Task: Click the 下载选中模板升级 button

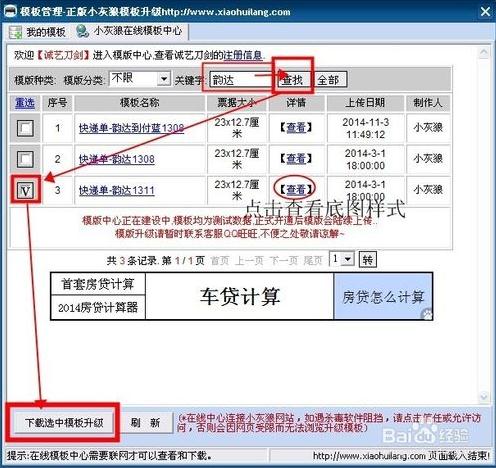Action: (x=63, y=423)
